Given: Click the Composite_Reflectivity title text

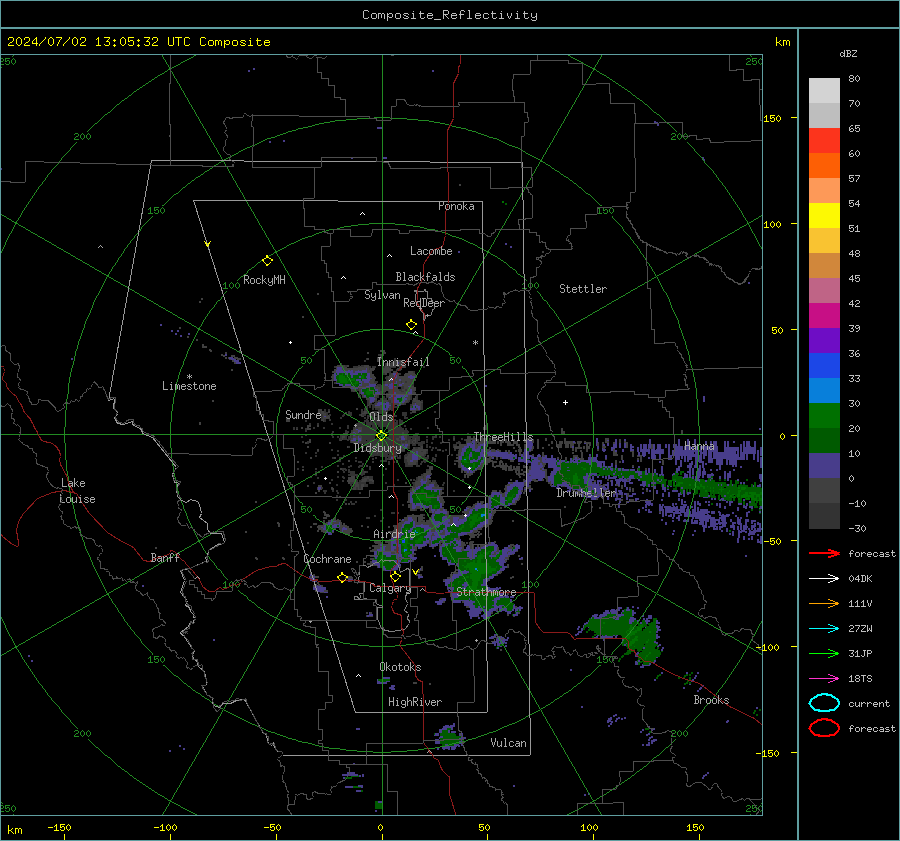Looking at the screenshot, I should [450, 15].
